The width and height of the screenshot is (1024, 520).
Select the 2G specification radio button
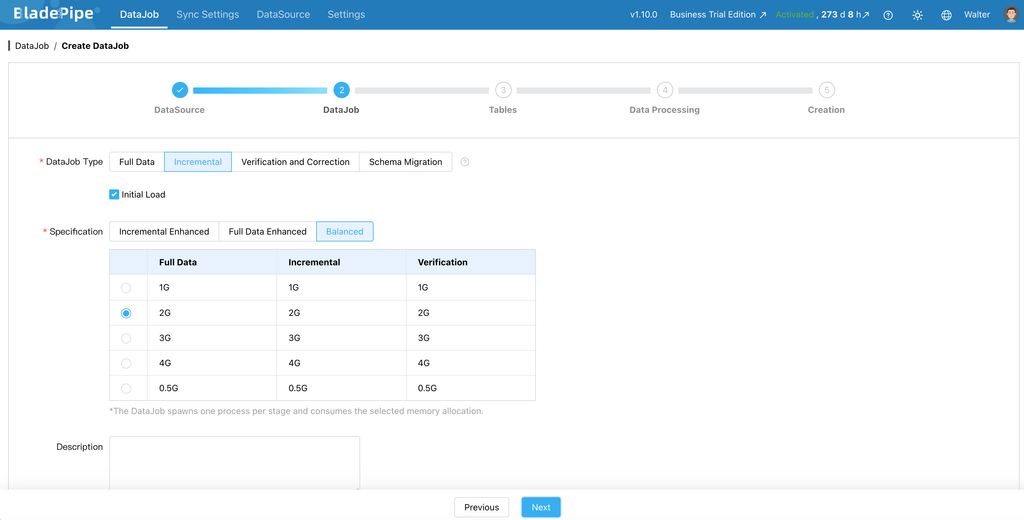tap(126, 314)
